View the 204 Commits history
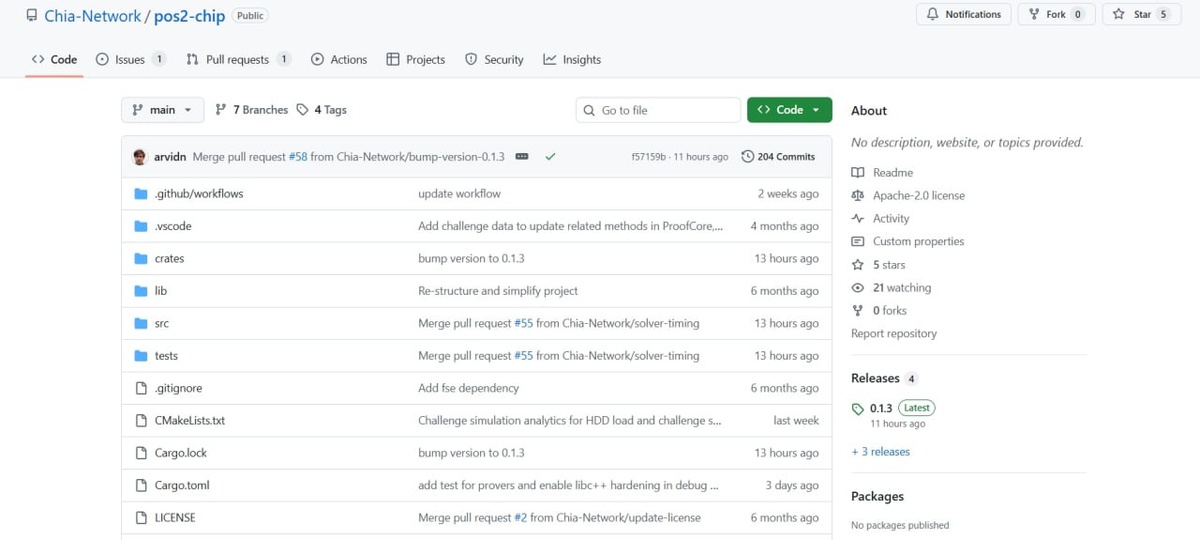The width and height of the screenshot is (1200, 540). tap(778, 157)
